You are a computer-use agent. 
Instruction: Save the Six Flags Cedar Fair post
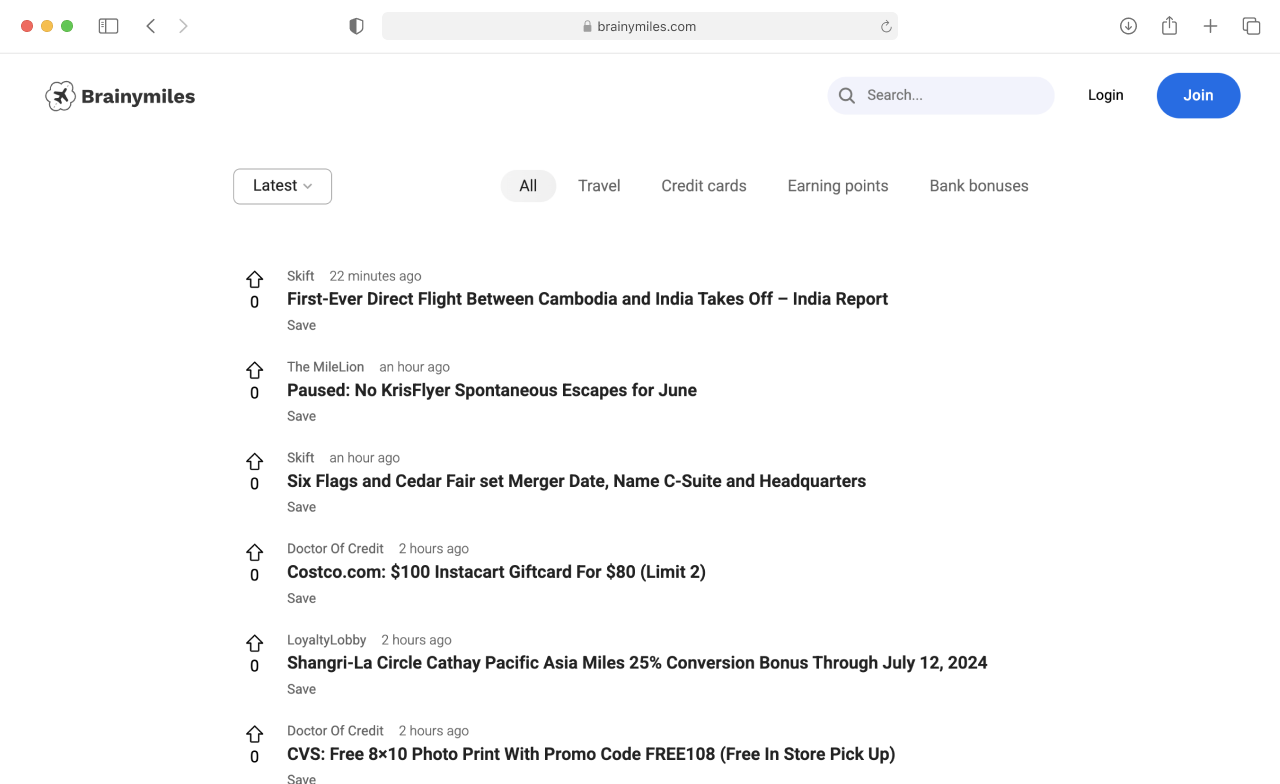point(301,507)
